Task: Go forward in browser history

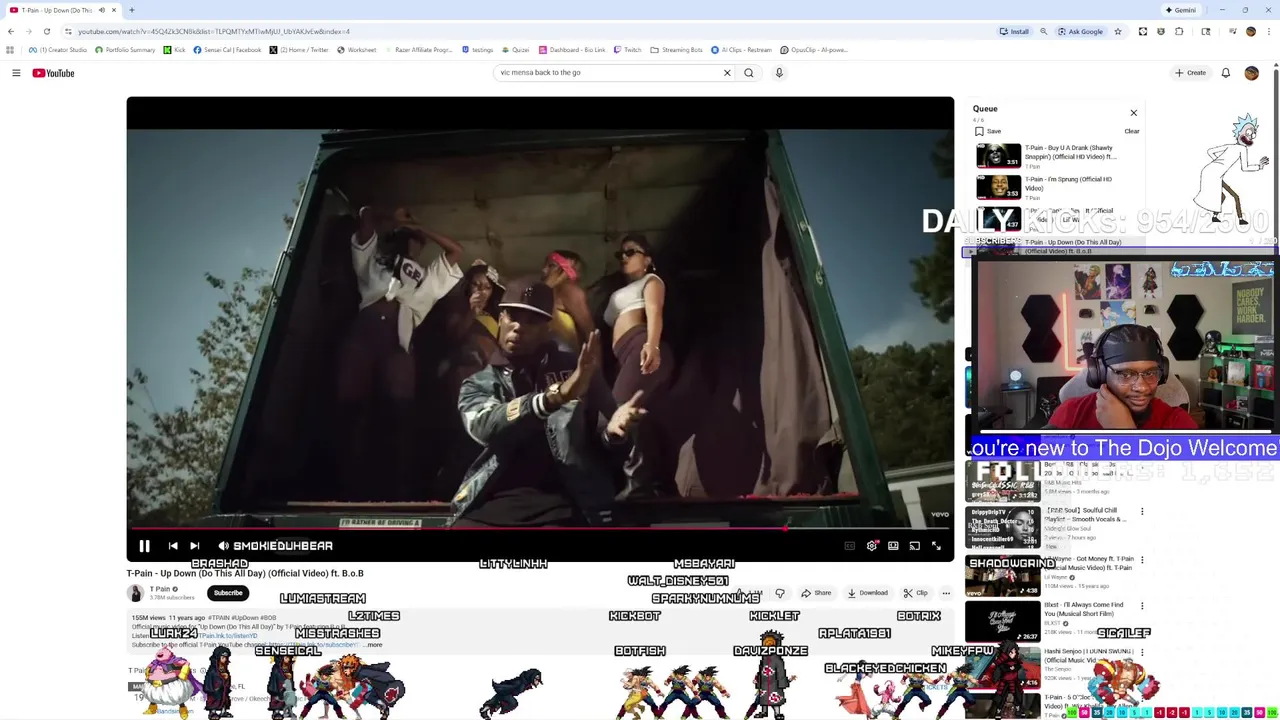Action: [x=29, y=31]
